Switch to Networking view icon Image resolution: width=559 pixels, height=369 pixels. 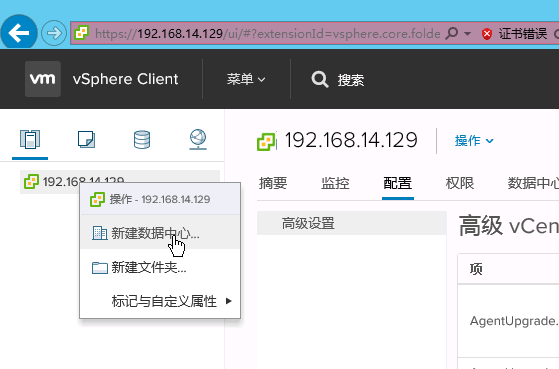click(x=198, y=139)
